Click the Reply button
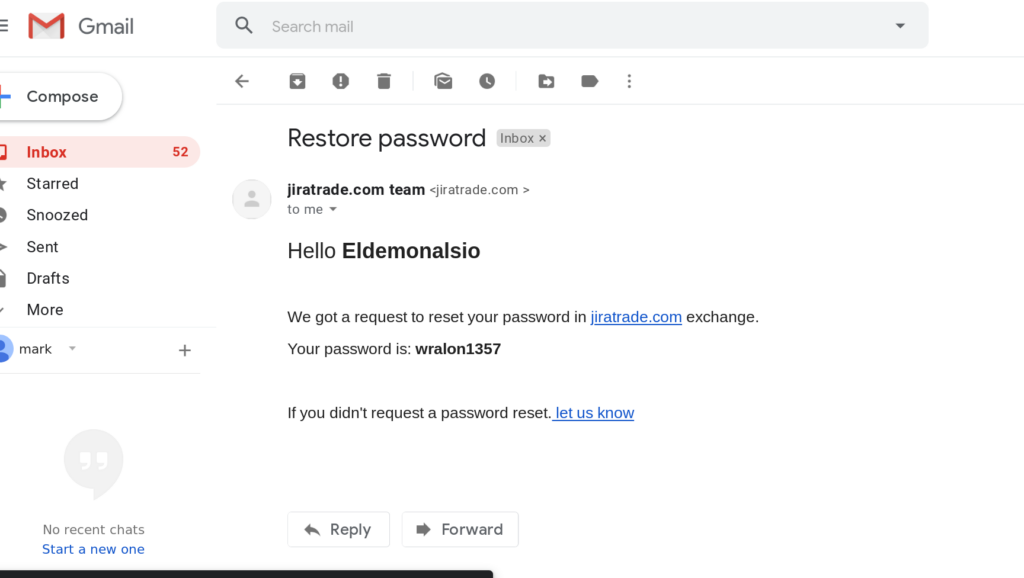The width and height of the screenshot is (1024, 578). point(337,529)
